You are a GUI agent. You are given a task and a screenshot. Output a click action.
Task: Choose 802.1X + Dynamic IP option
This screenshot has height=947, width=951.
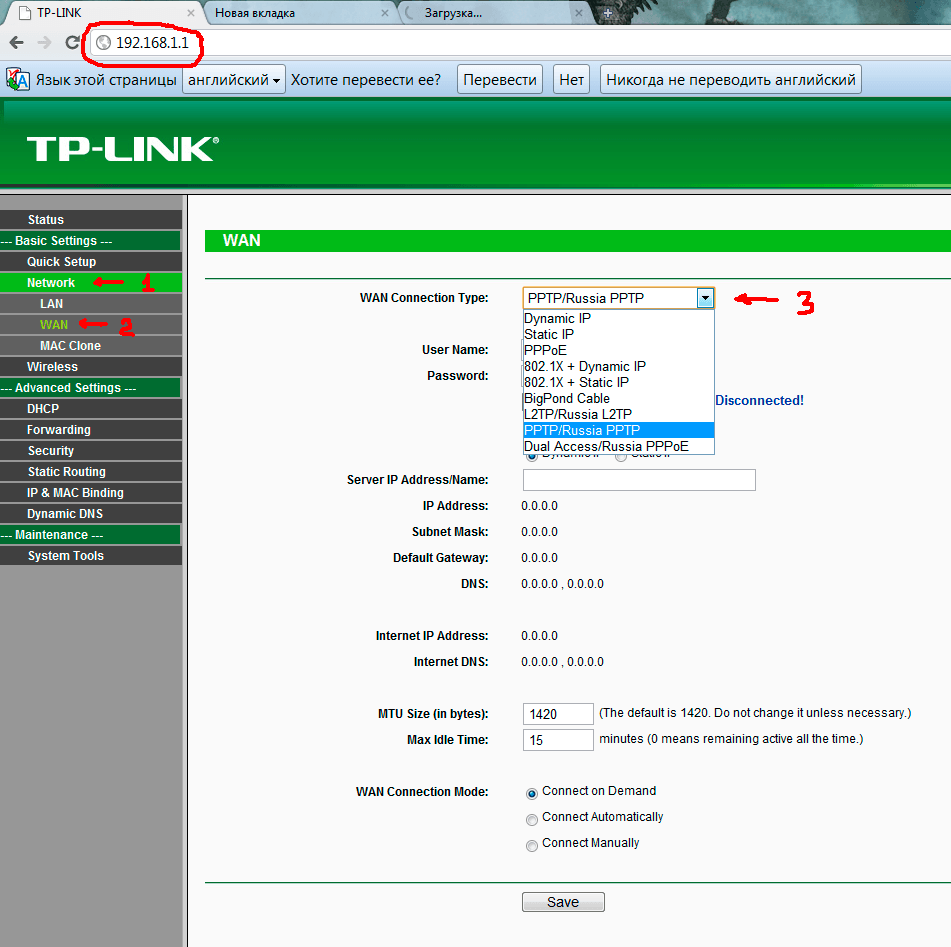(x=619, y=366)
